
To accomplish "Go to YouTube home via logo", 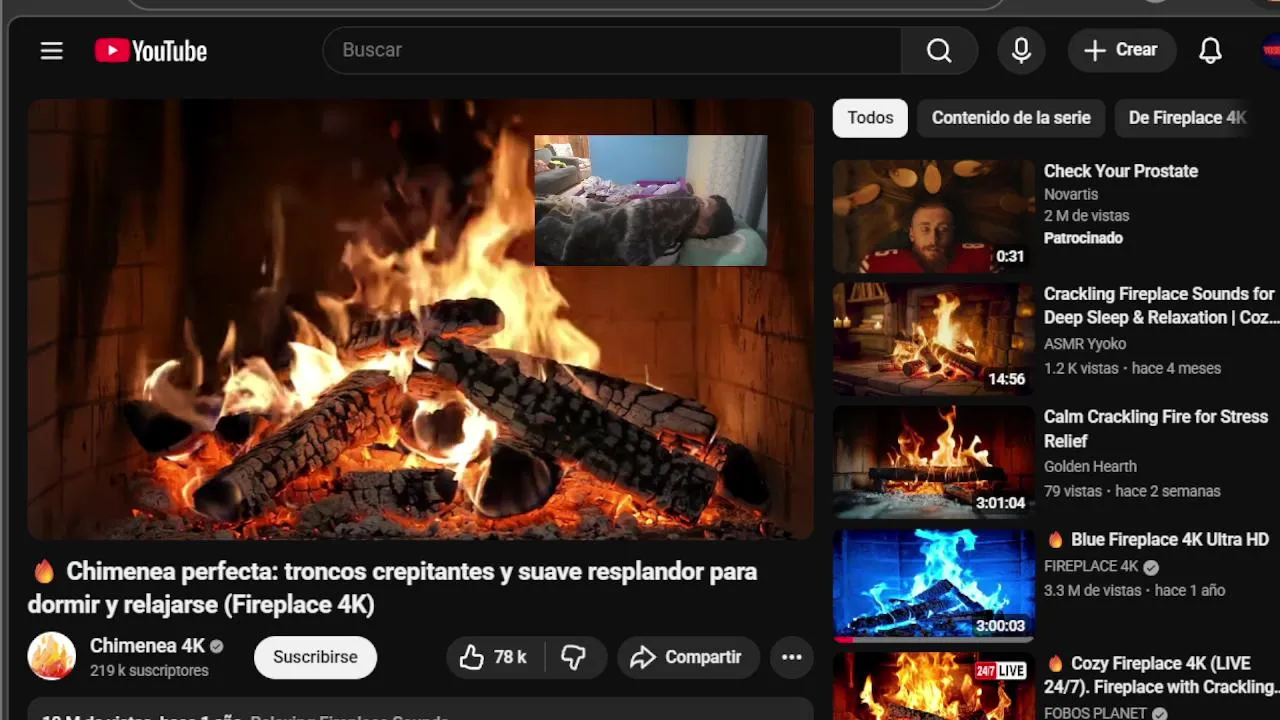I will [151, 51].
